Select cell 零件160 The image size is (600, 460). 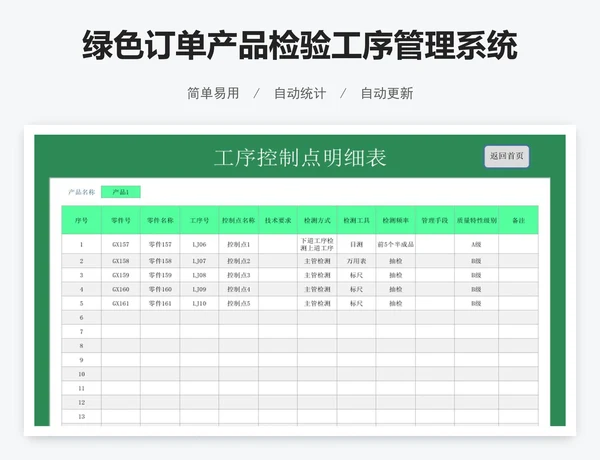tap(160, 289)
